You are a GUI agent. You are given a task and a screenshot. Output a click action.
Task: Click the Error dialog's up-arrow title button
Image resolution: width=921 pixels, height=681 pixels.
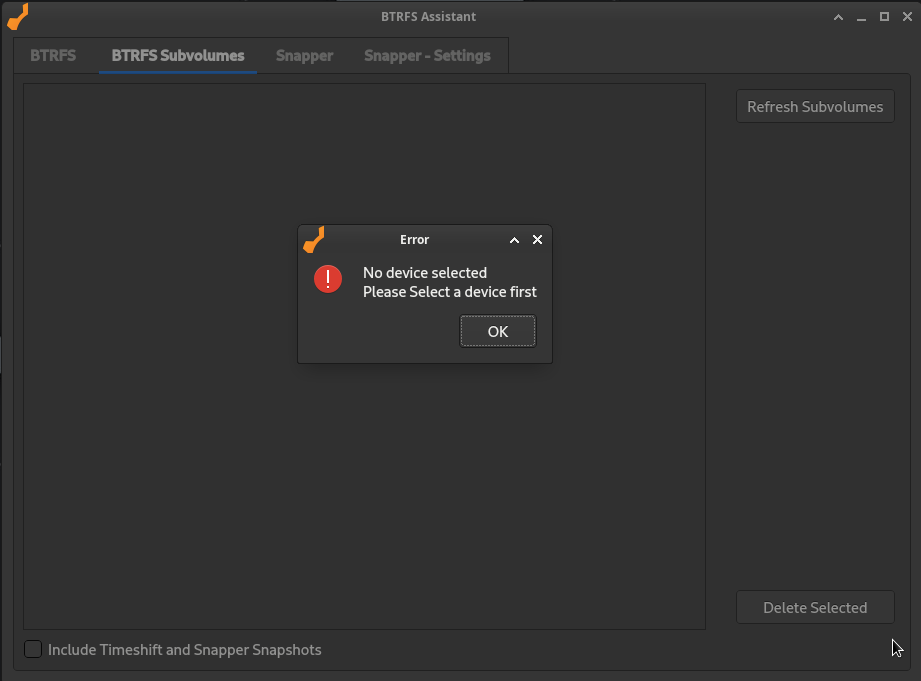coord(514,240)
